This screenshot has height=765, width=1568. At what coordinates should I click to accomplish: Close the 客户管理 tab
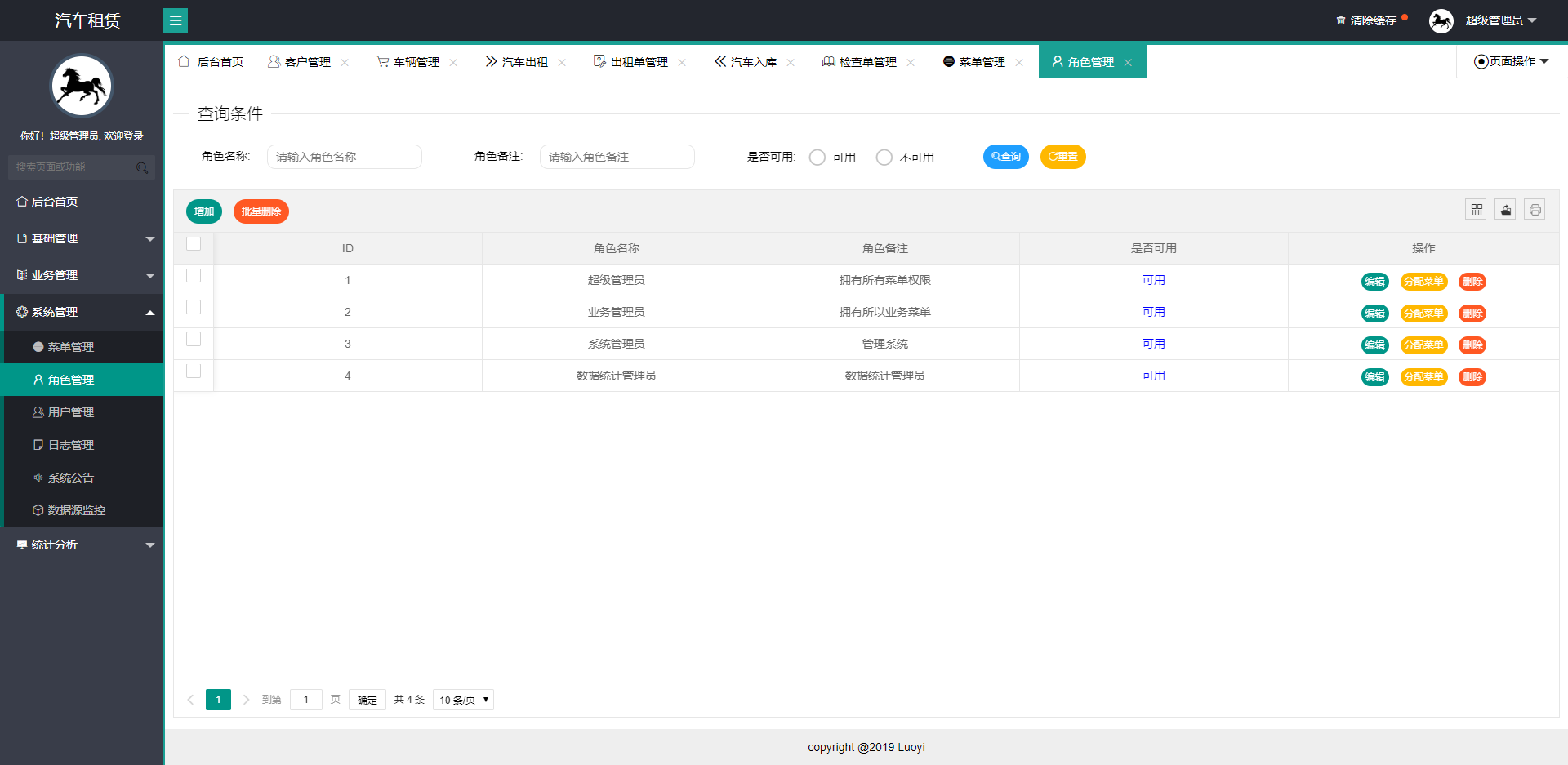pos(345,62)
